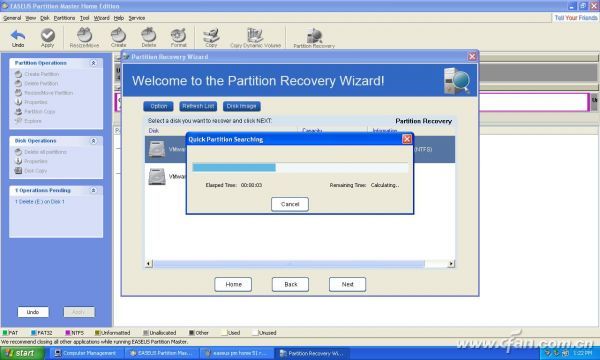Open the Windows Start button

[x=22, y=353]
